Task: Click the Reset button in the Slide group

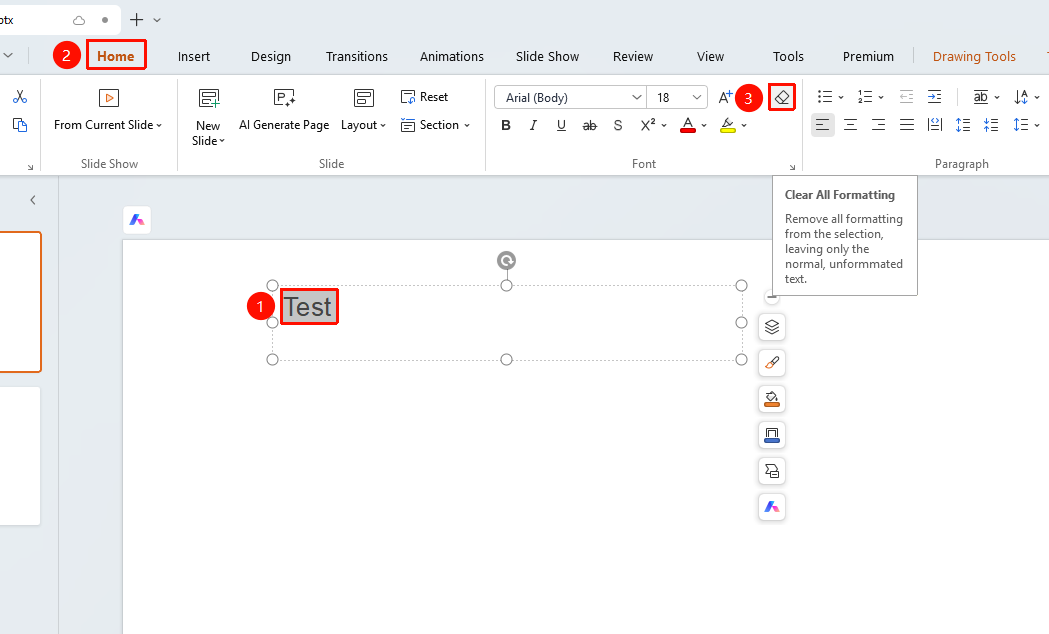Action: (424, 97)
